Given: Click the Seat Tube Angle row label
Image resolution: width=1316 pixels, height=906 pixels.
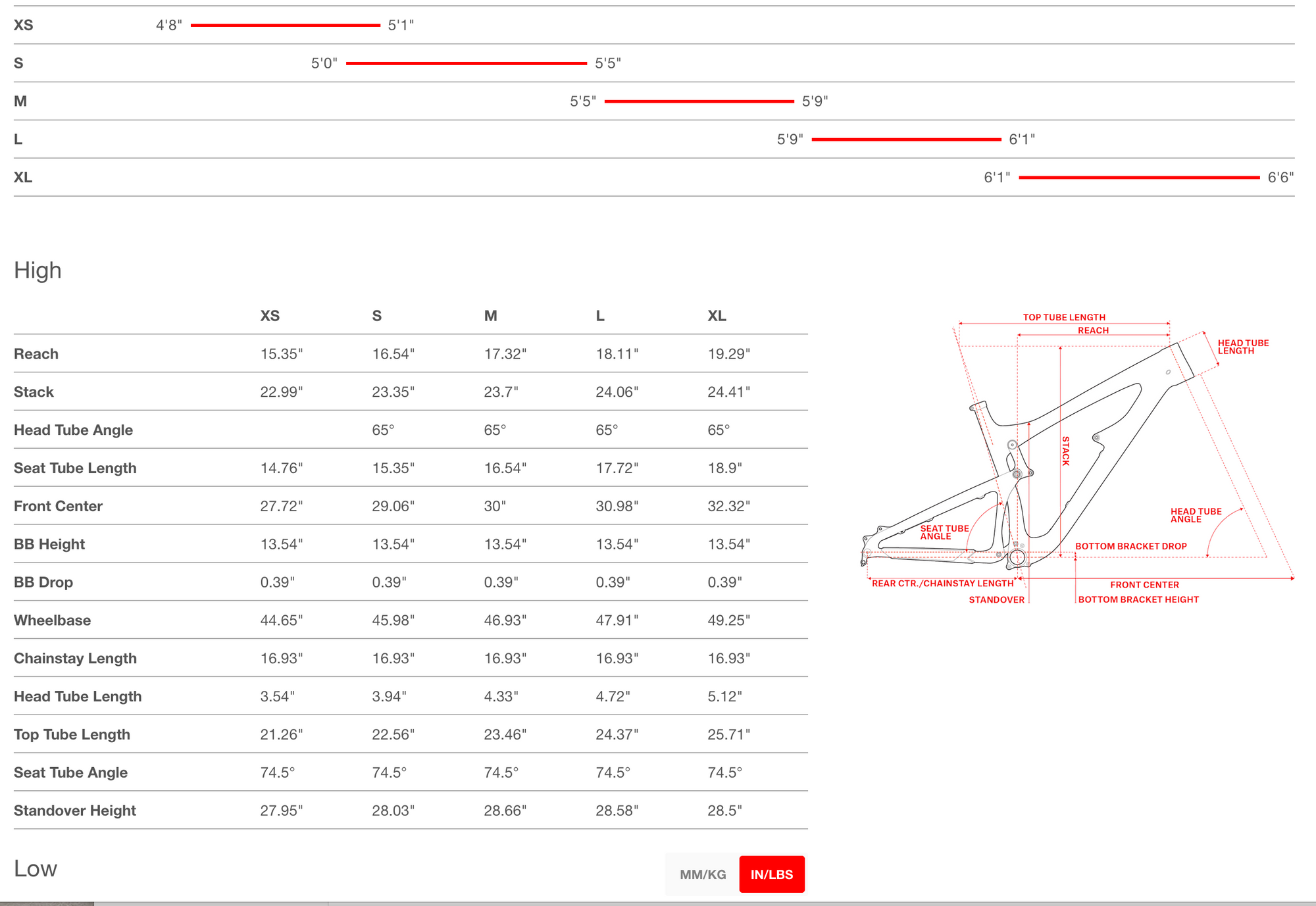Looking at the screenshot, I should click(70, 772).
